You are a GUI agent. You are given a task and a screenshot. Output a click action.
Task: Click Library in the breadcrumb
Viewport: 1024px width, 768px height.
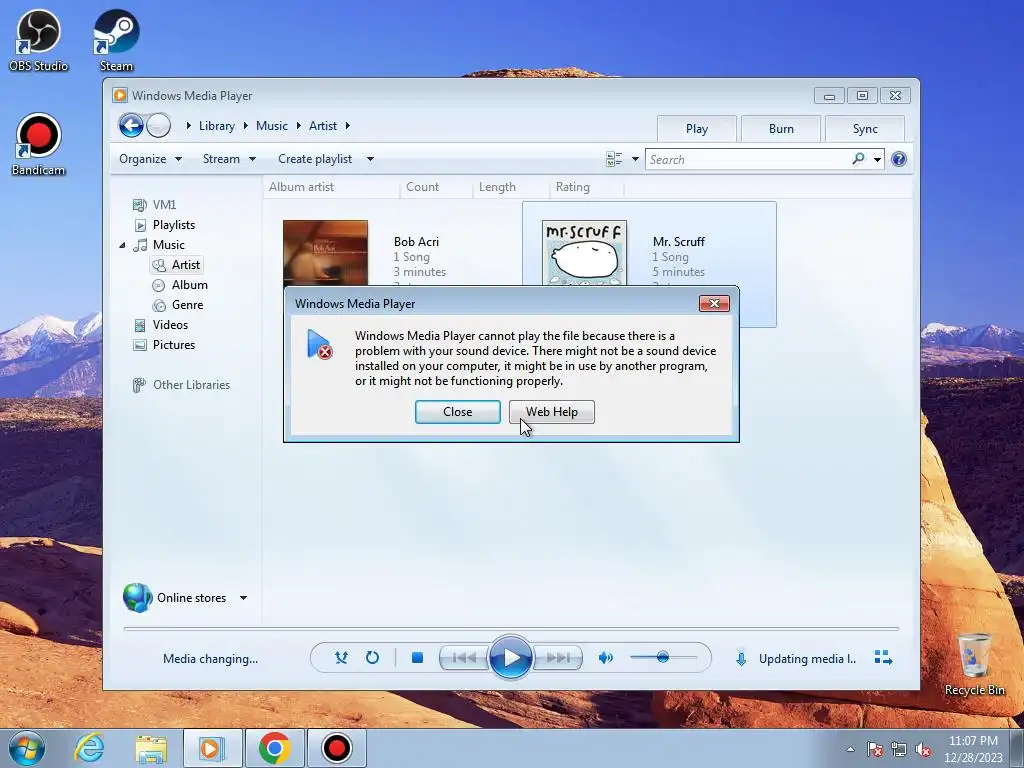coord(216,125)
